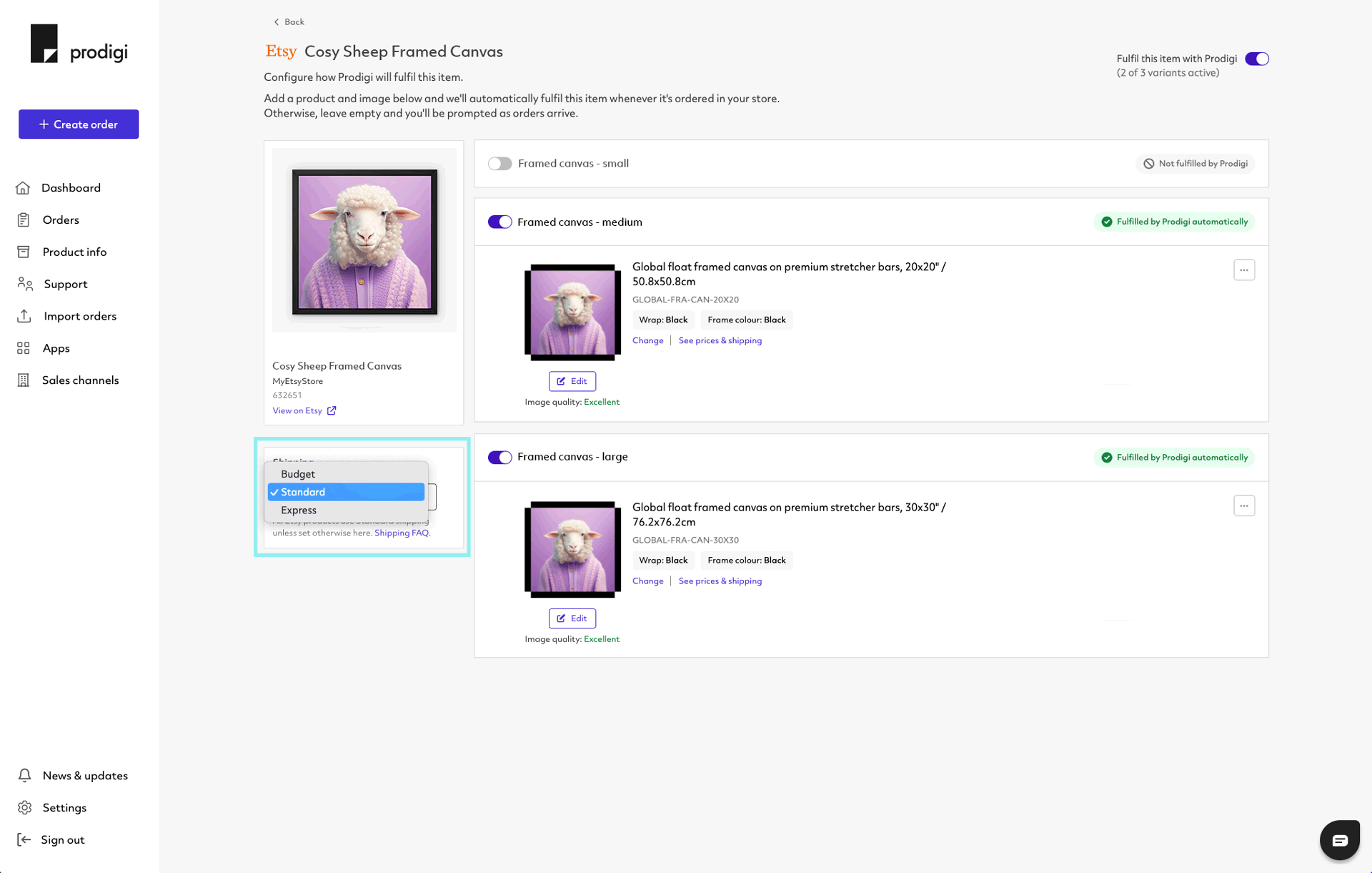Select Express from shipping dropdown

298,510
